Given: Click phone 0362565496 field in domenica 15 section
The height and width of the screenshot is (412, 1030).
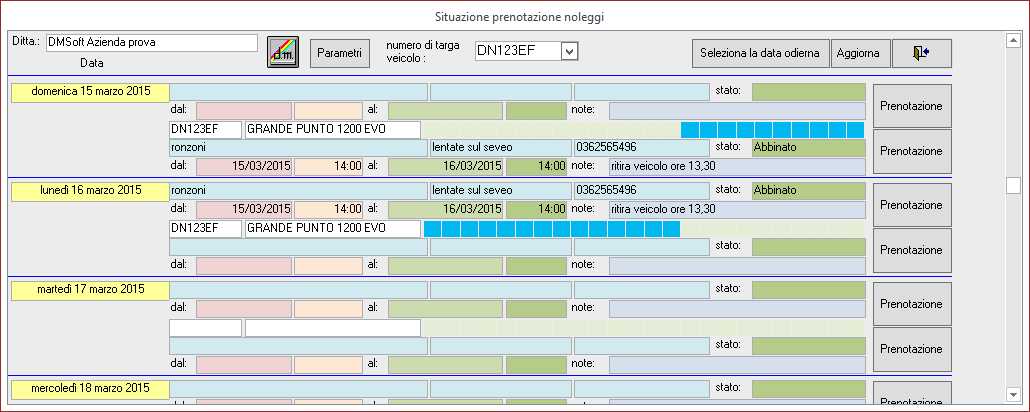Looking at the screenshot, I should click(x=642, y=148).
